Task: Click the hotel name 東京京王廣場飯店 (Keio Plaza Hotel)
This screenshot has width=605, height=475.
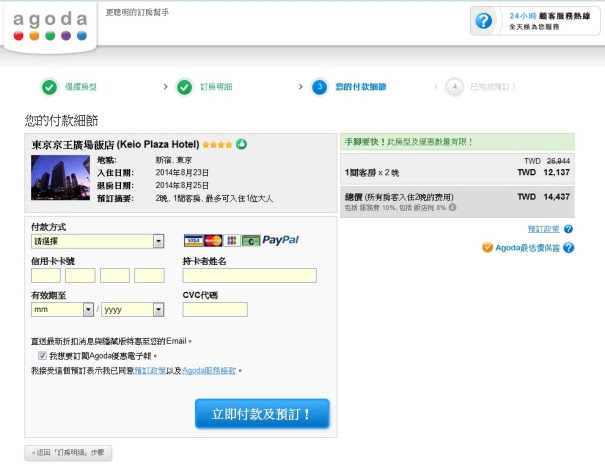Action: coord(115,145)
